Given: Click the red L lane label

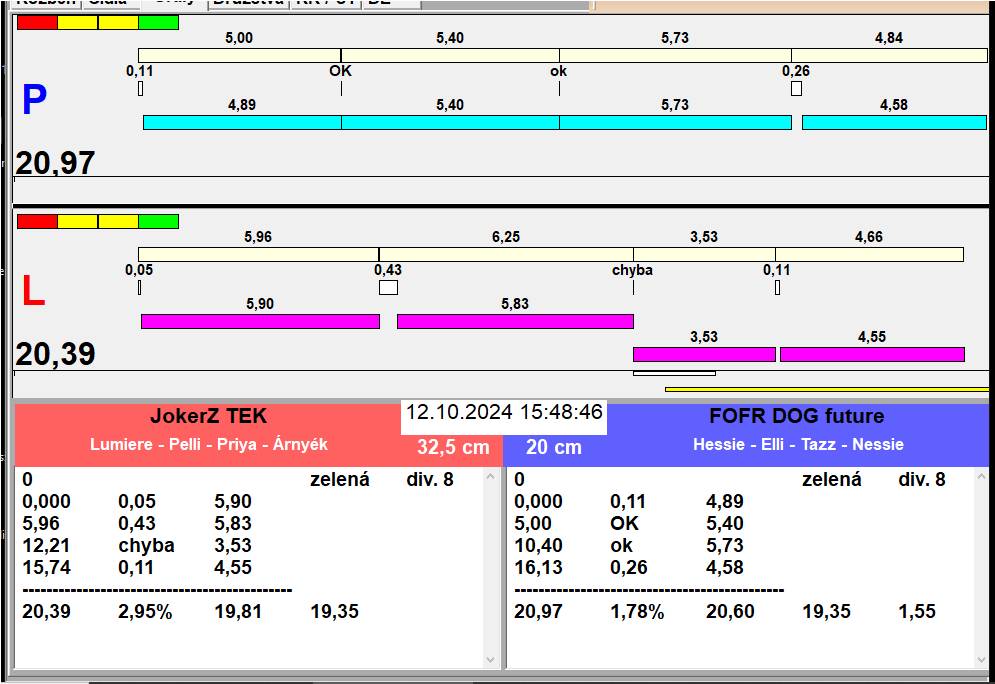Looking at the screenshot, I should [33, 292].
